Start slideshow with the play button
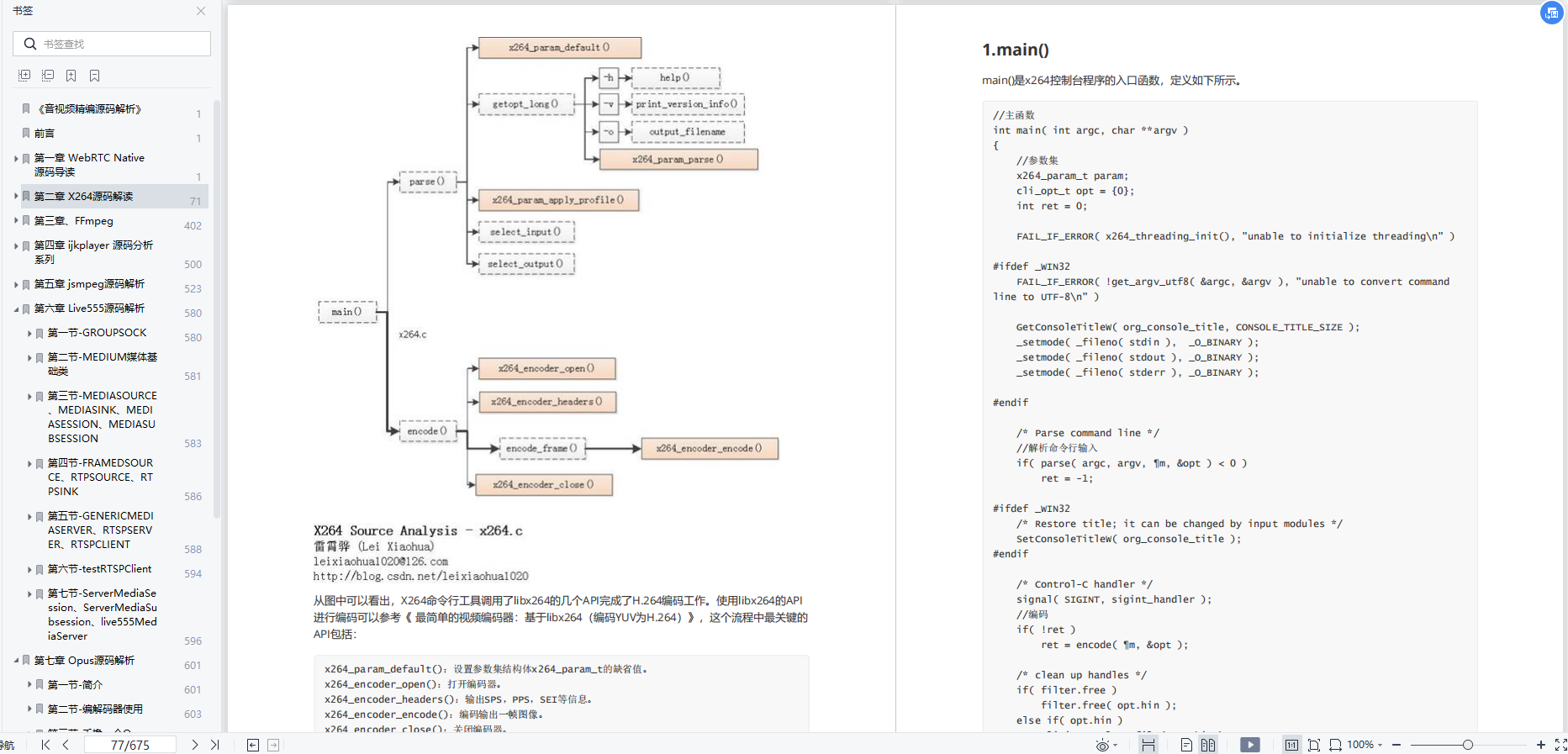Viewport: 1568px width, 754px height. click(x=1250, y=745)
